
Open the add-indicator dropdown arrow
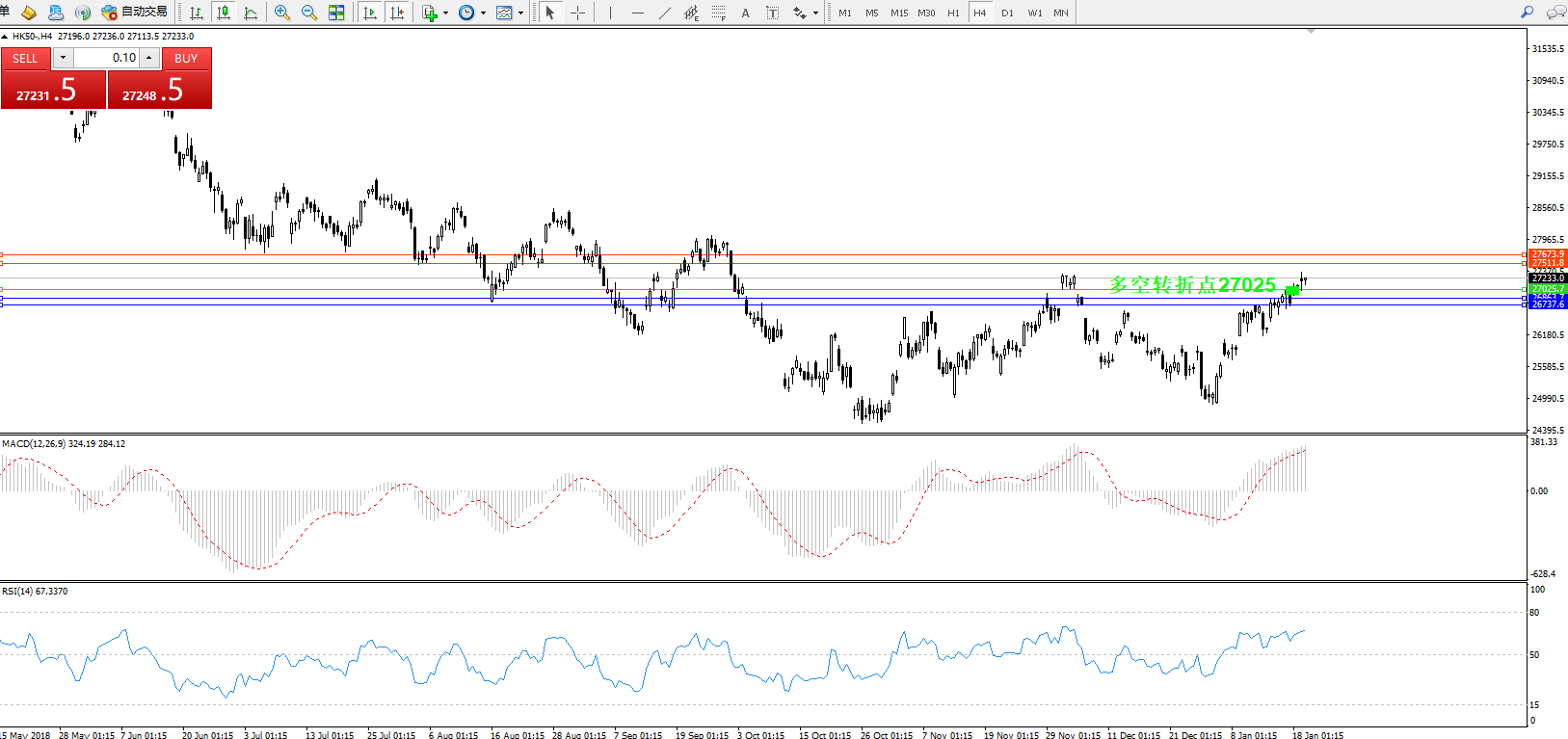[x=445, y=13]
